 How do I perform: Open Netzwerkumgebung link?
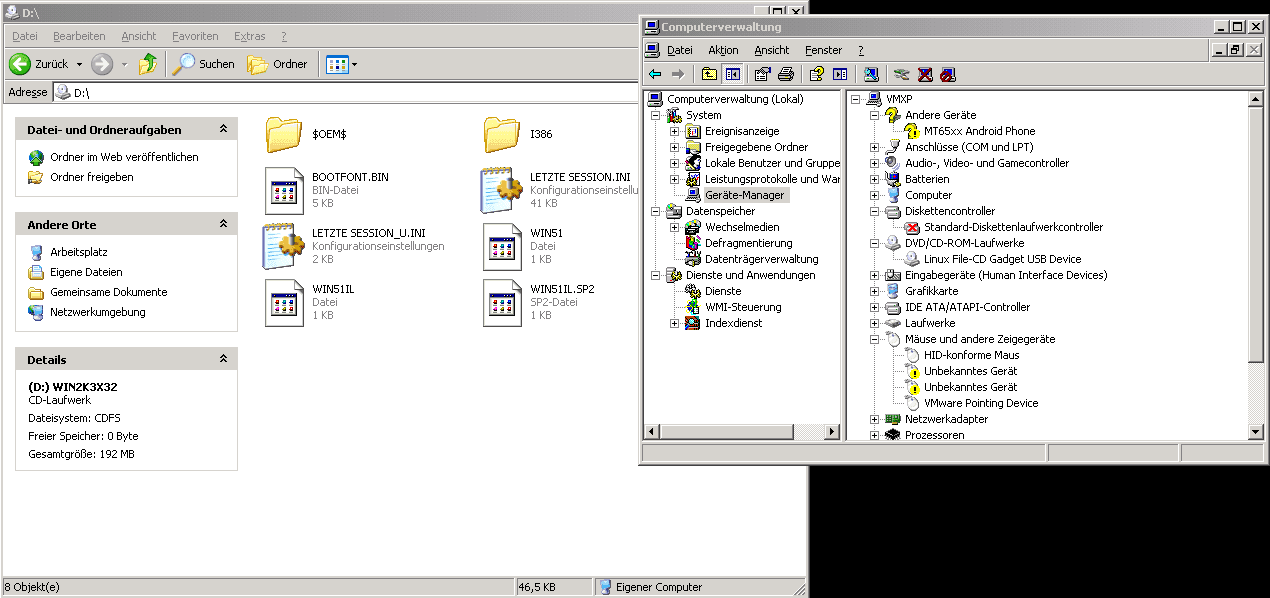click(98, 312)
